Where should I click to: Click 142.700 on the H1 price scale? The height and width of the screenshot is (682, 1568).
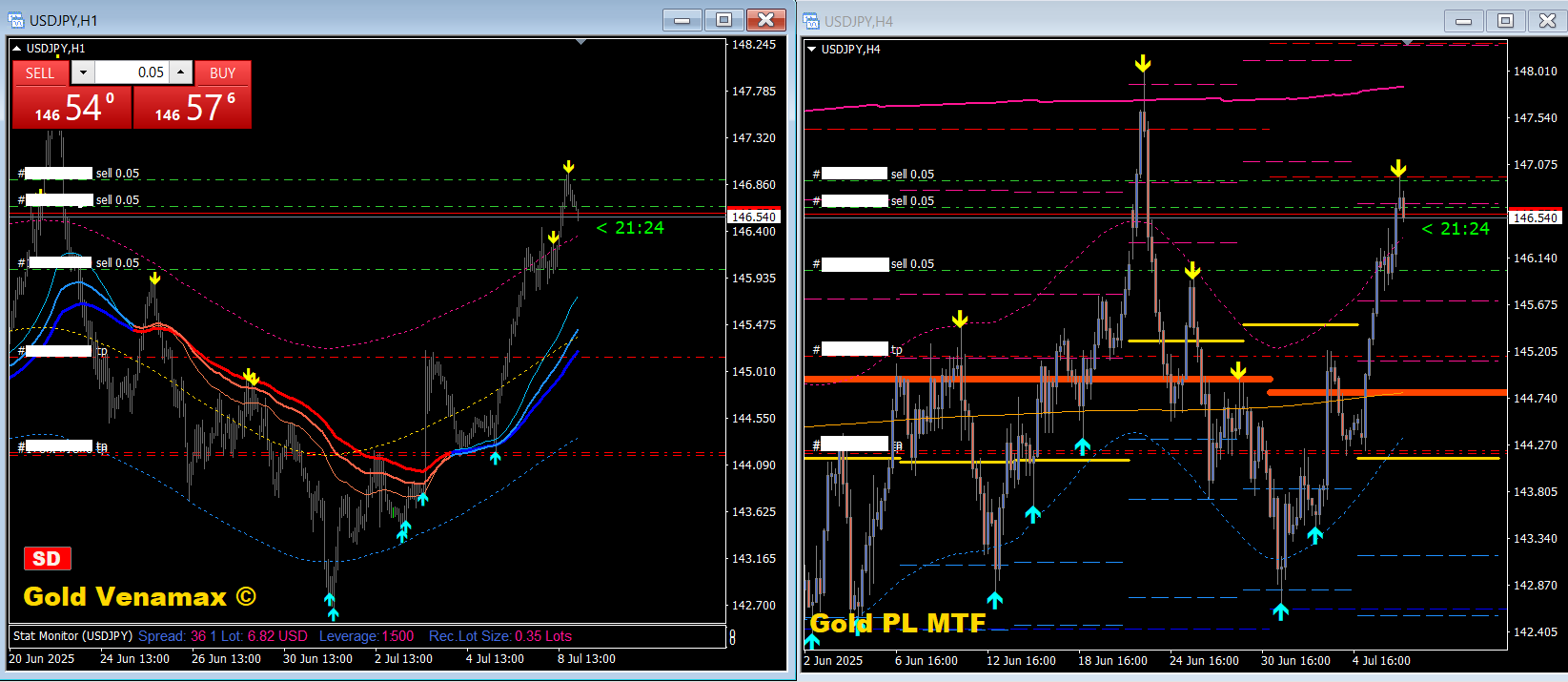754,605
